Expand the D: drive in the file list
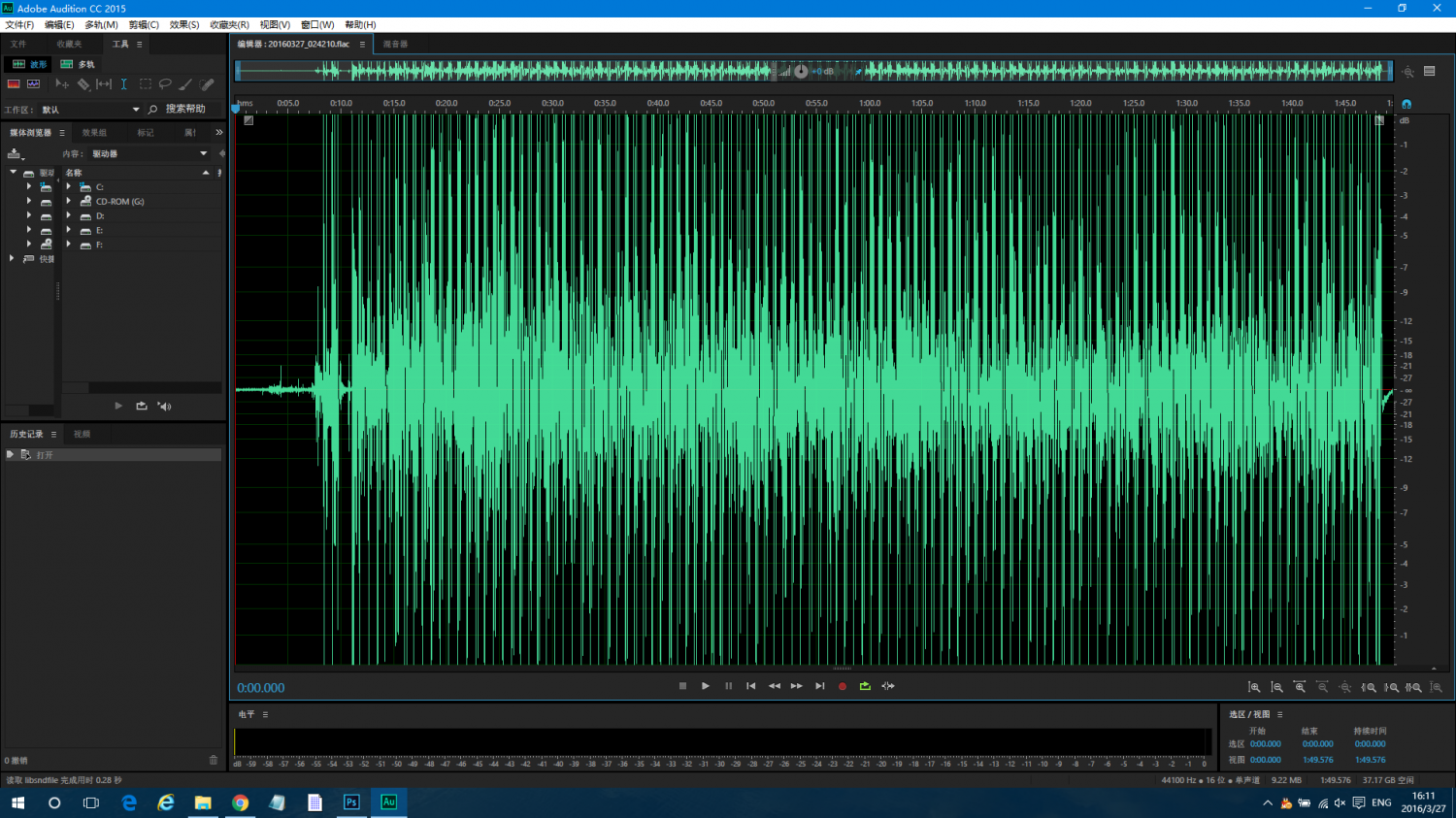 [x=69, y=216]
